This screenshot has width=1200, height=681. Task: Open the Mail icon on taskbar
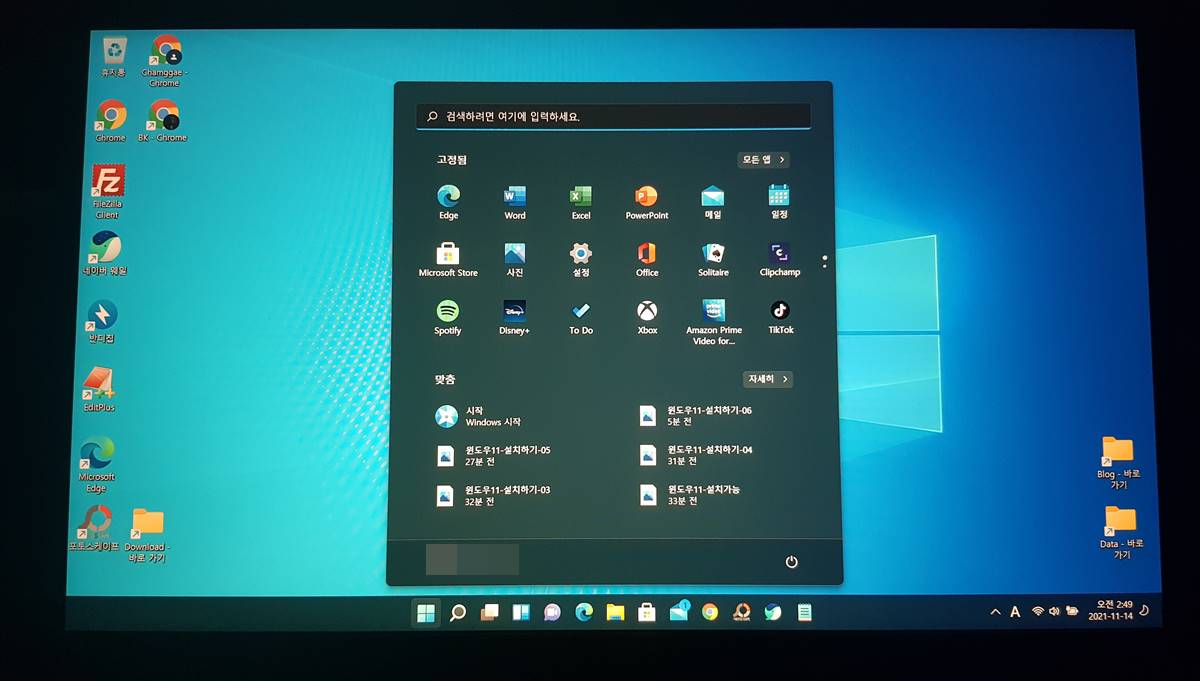click(x=679, y=611)
